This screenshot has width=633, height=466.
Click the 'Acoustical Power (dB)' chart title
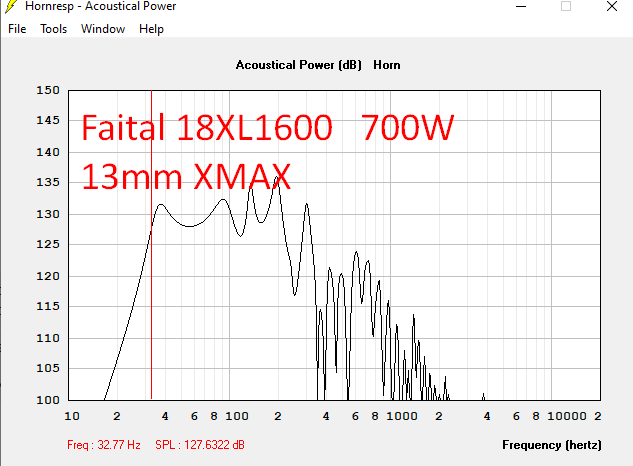coord(299,65)
